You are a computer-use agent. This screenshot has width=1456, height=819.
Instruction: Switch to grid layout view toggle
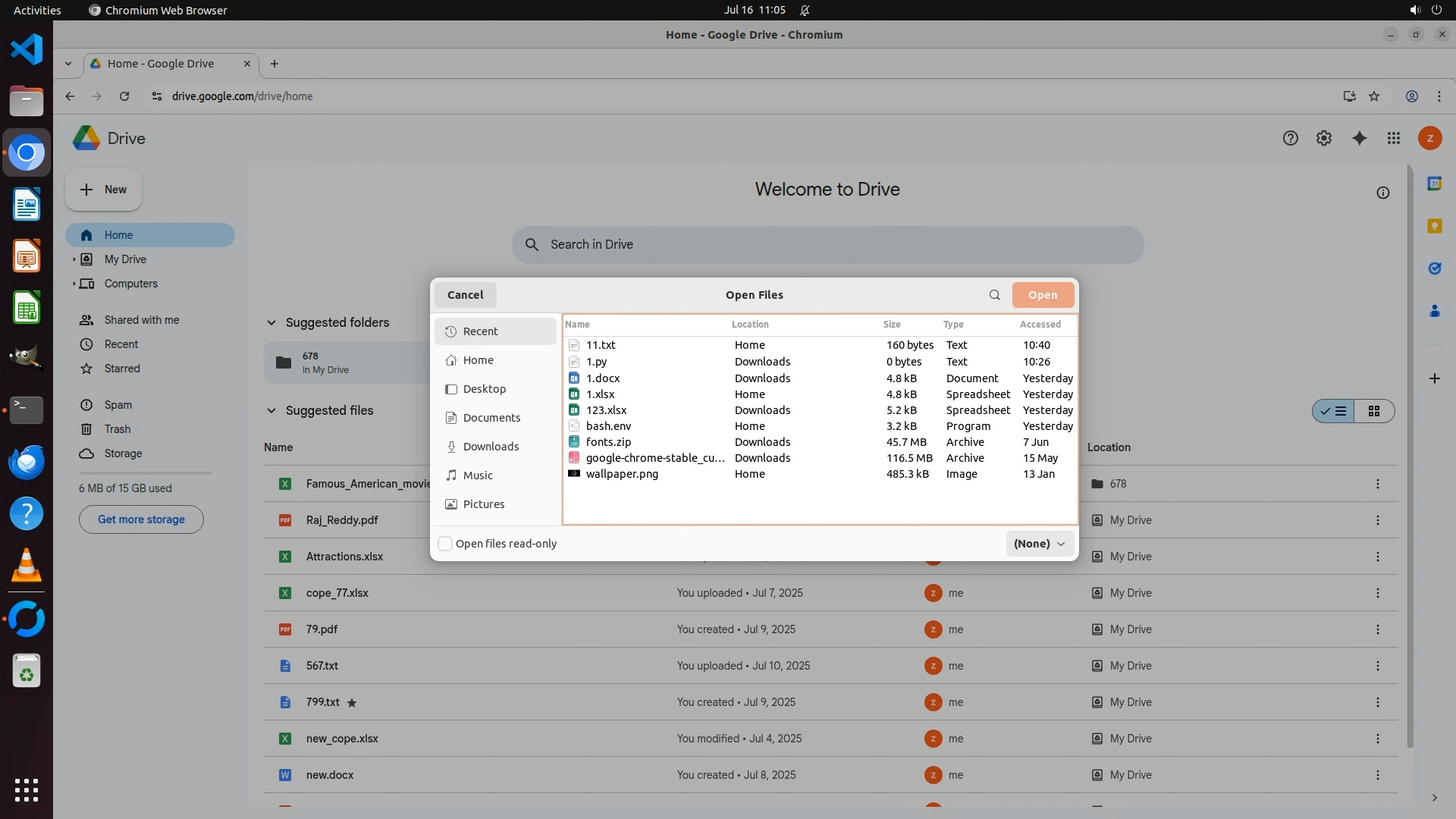click(x=1373, y=411)
